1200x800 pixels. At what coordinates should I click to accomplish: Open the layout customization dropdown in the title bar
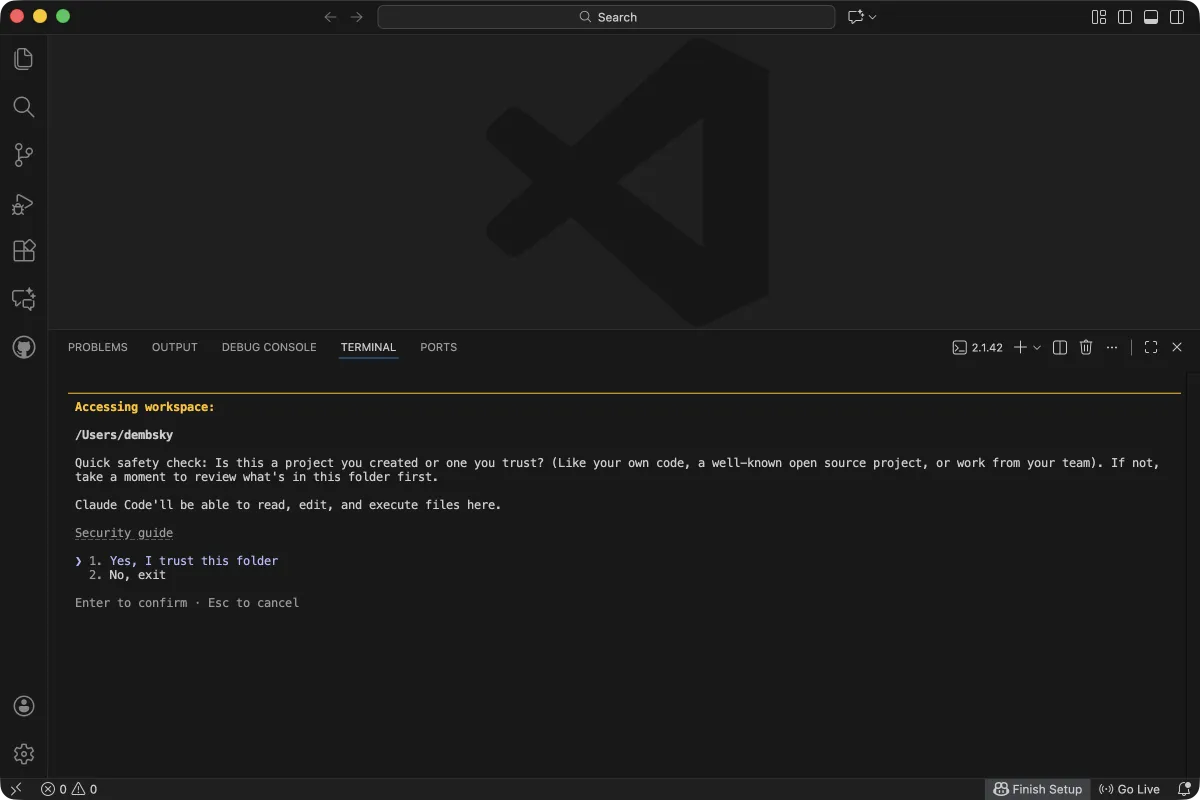(1099, 17)
